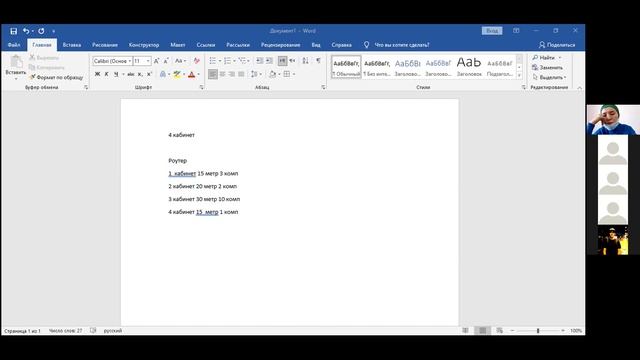Decrease paragraph indent
Image resolution: width=640 pixels, height=360 pixels.
click(x=260, y=61)
